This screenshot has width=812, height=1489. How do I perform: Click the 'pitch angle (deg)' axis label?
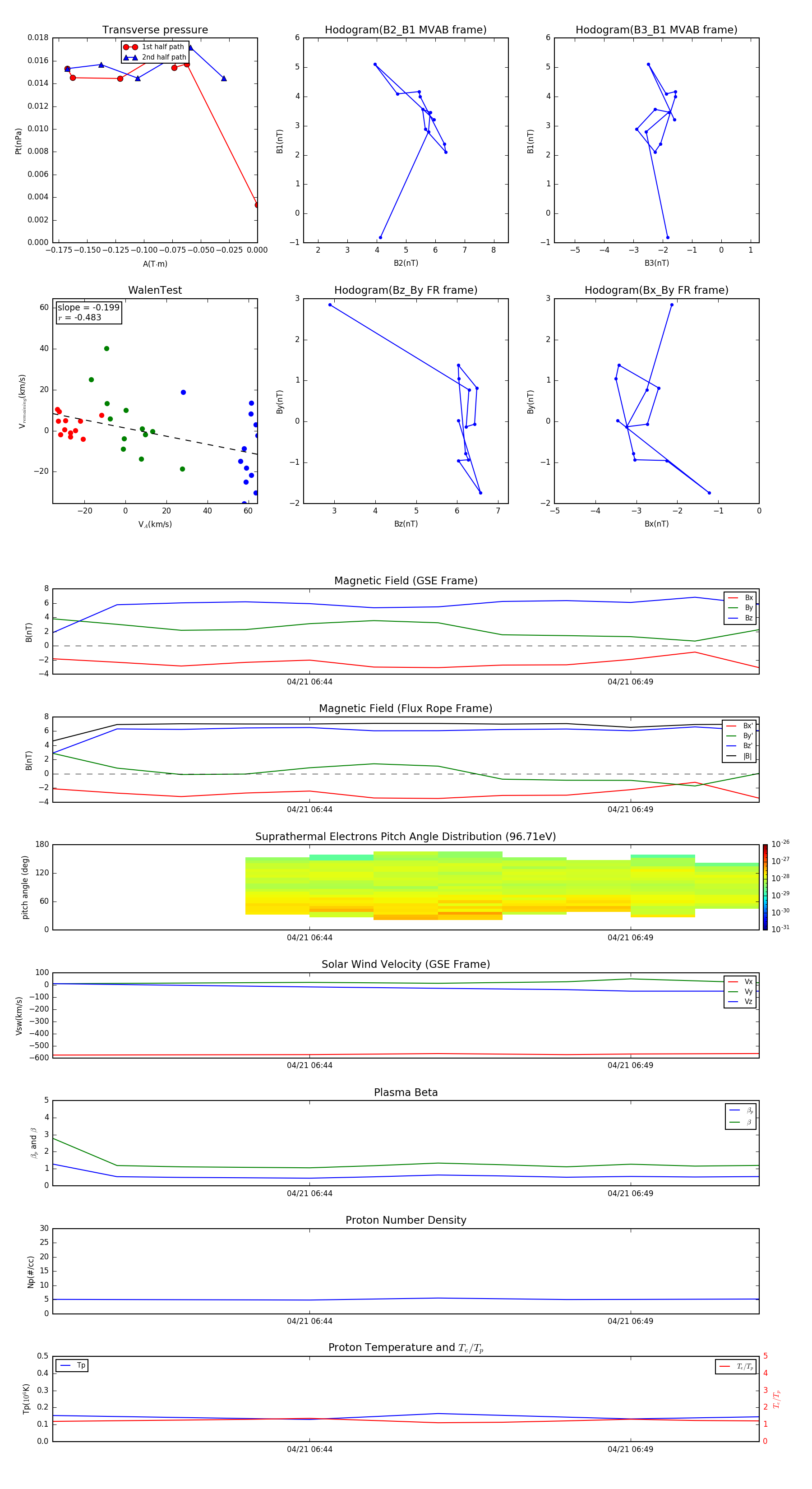click(x=25, y=887)
